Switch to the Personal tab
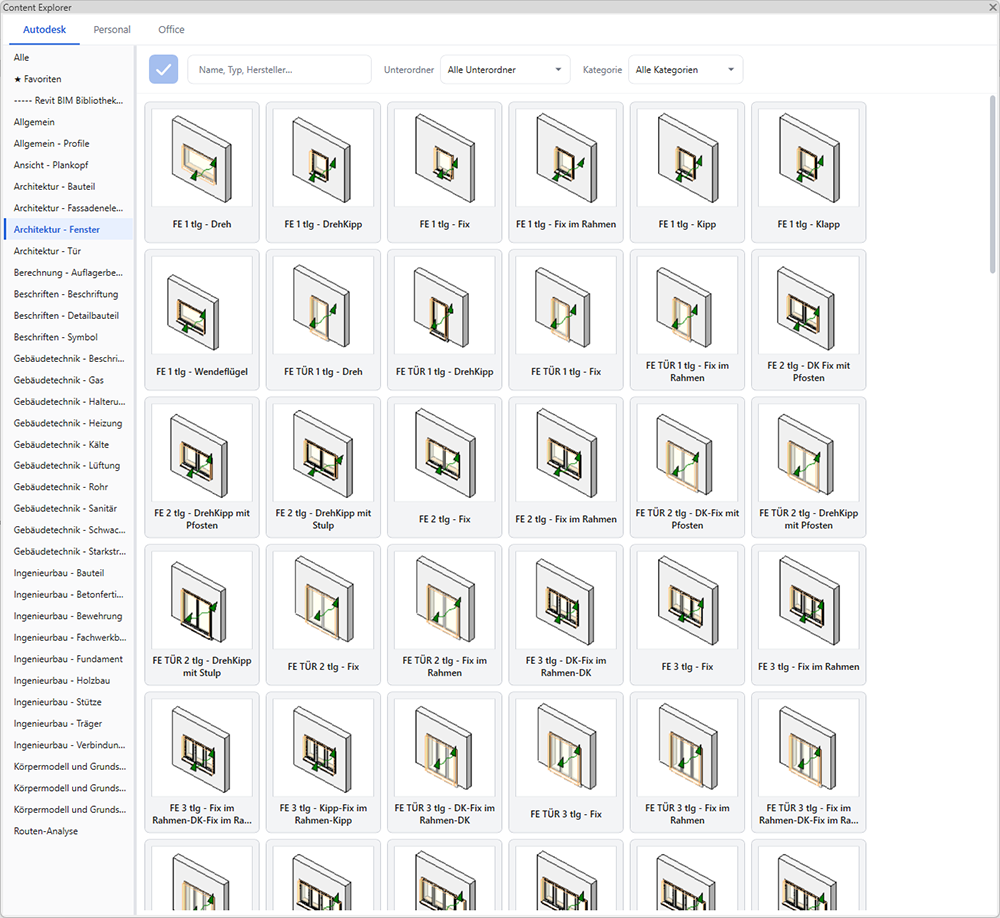Screen dimensions: 1000x918 click(x=112, y=29)
